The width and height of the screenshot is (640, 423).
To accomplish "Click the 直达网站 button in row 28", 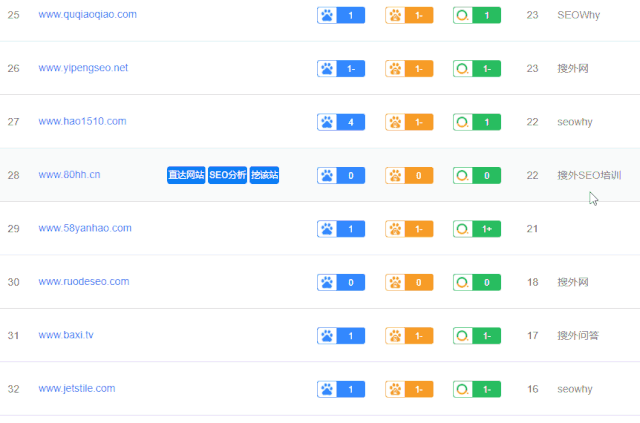I will 186,175.
